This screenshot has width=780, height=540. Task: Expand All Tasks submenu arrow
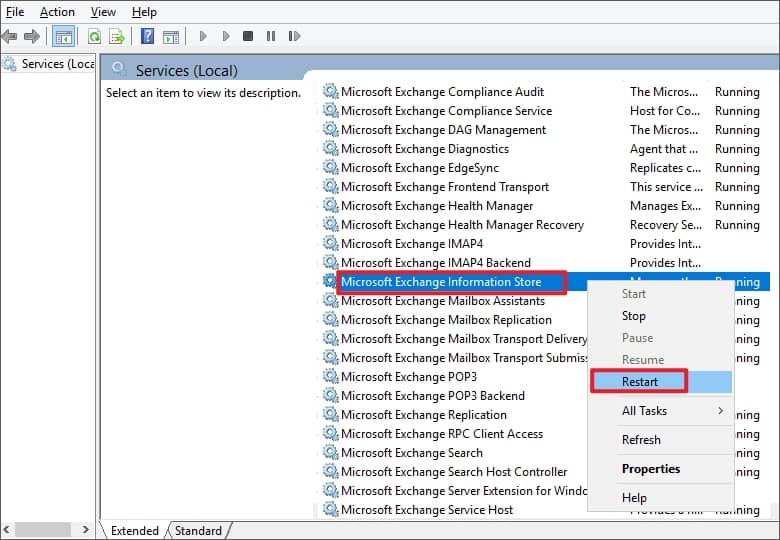point(720,411)
